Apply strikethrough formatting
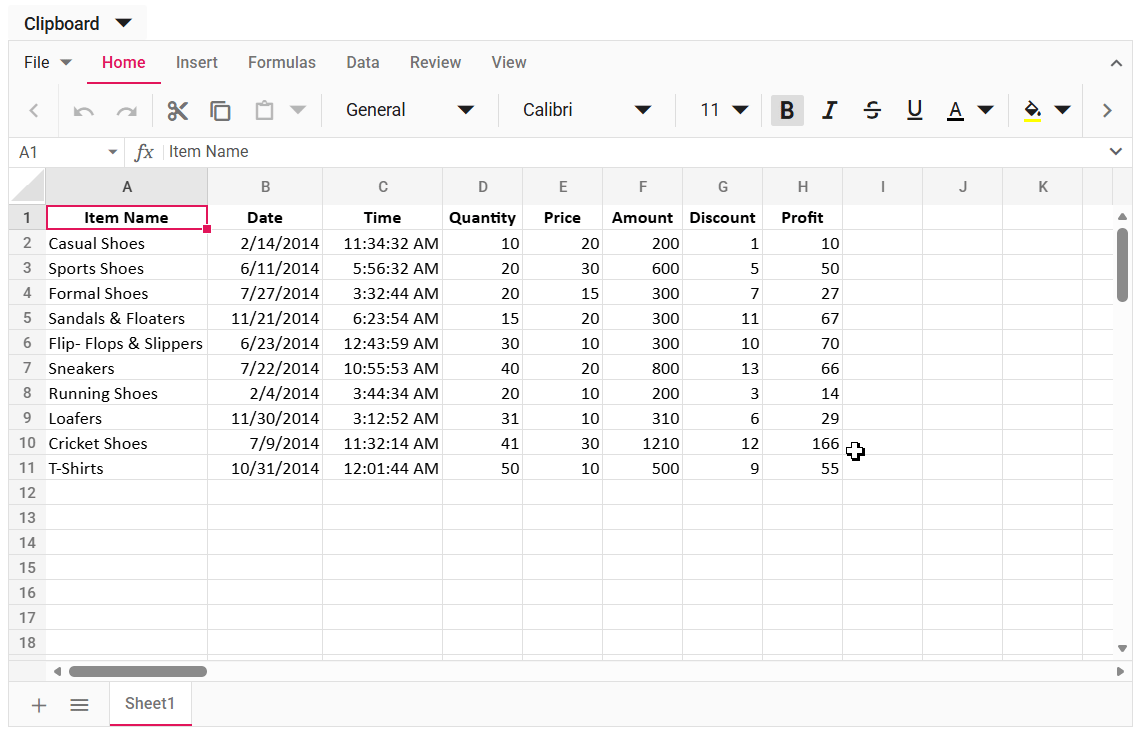 tap(872, 110)
